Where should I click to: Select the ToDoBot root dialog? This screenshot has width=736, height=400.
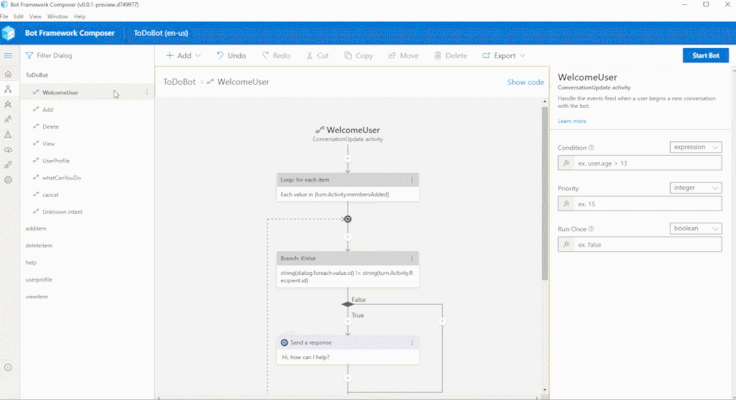coord(37,75)
